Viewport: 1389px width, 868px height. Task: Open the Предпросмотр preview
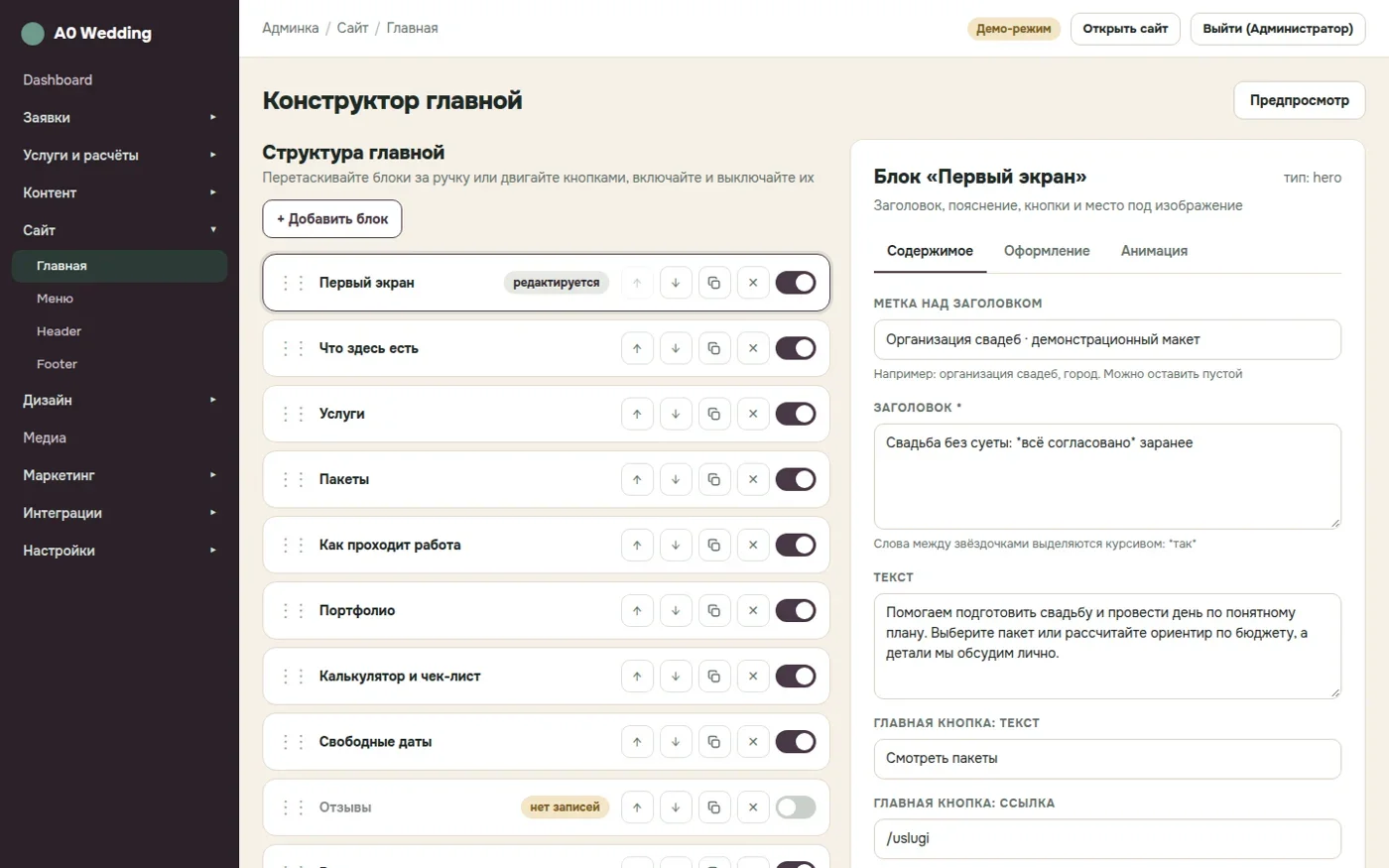pos(1300,100)
